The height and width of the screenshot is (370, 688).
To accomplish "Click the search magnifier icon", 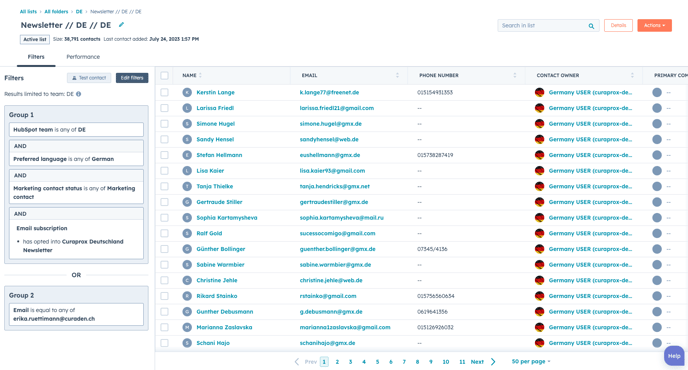I will (x=591, y=26).
